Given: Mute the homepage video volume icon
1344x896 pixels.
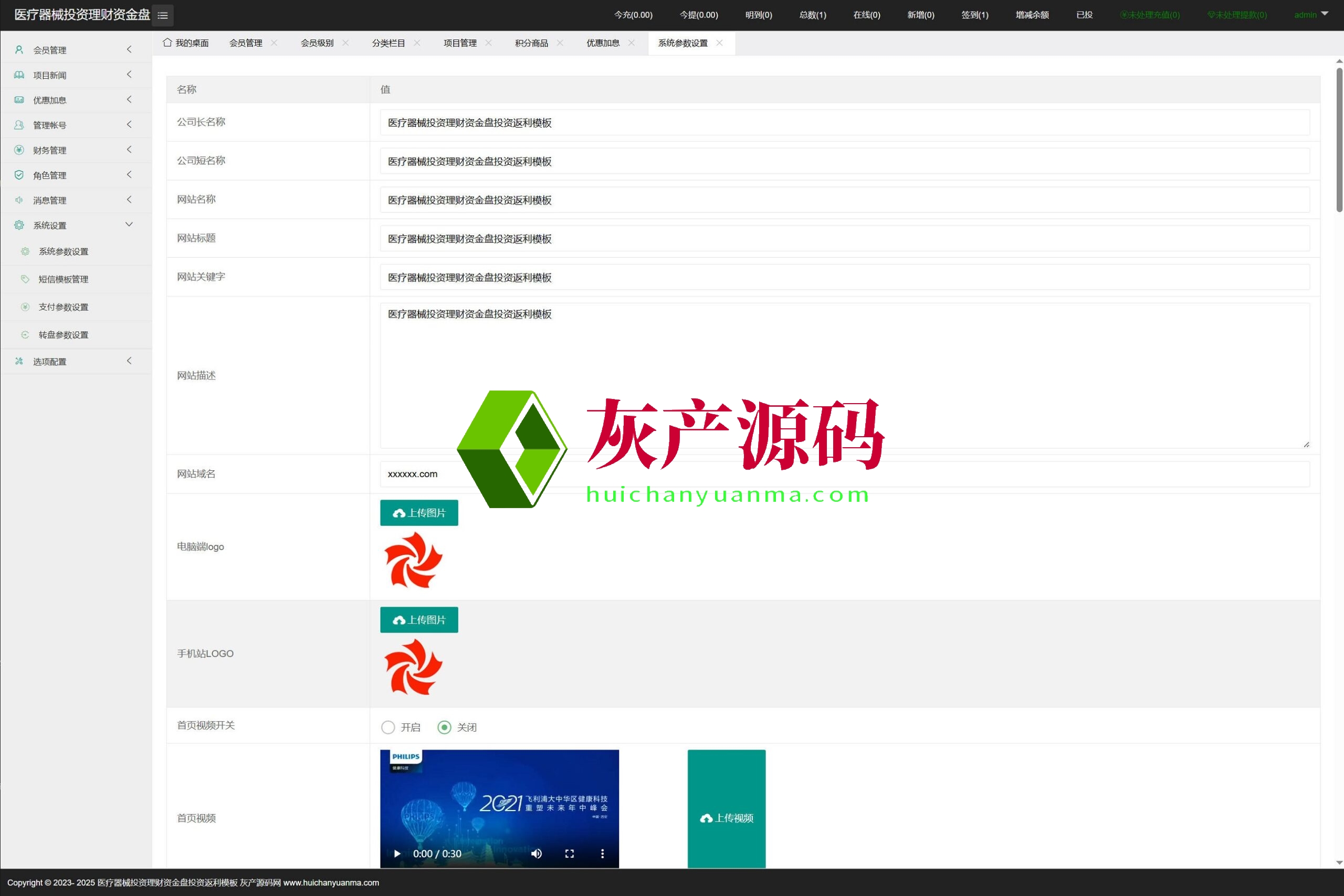Looking at the screenshot, I should click(536, 853).
